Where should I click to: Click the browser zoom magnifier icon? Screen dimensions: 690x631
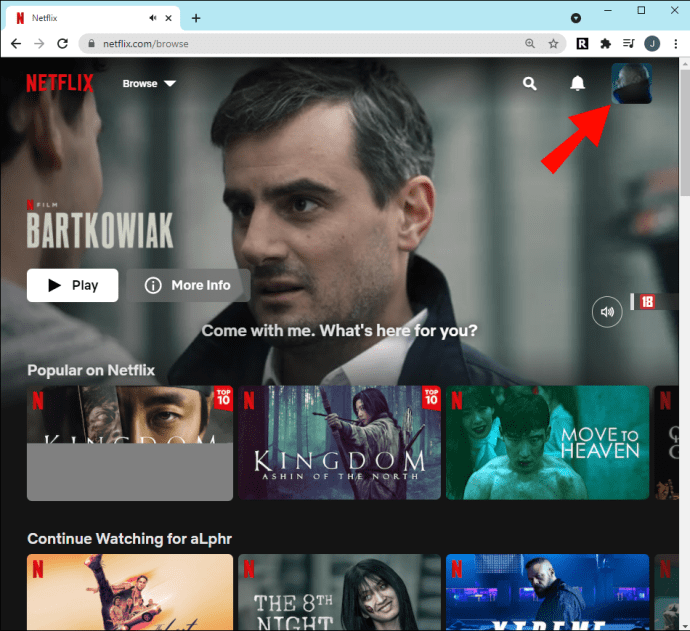[x=530, y=44]
